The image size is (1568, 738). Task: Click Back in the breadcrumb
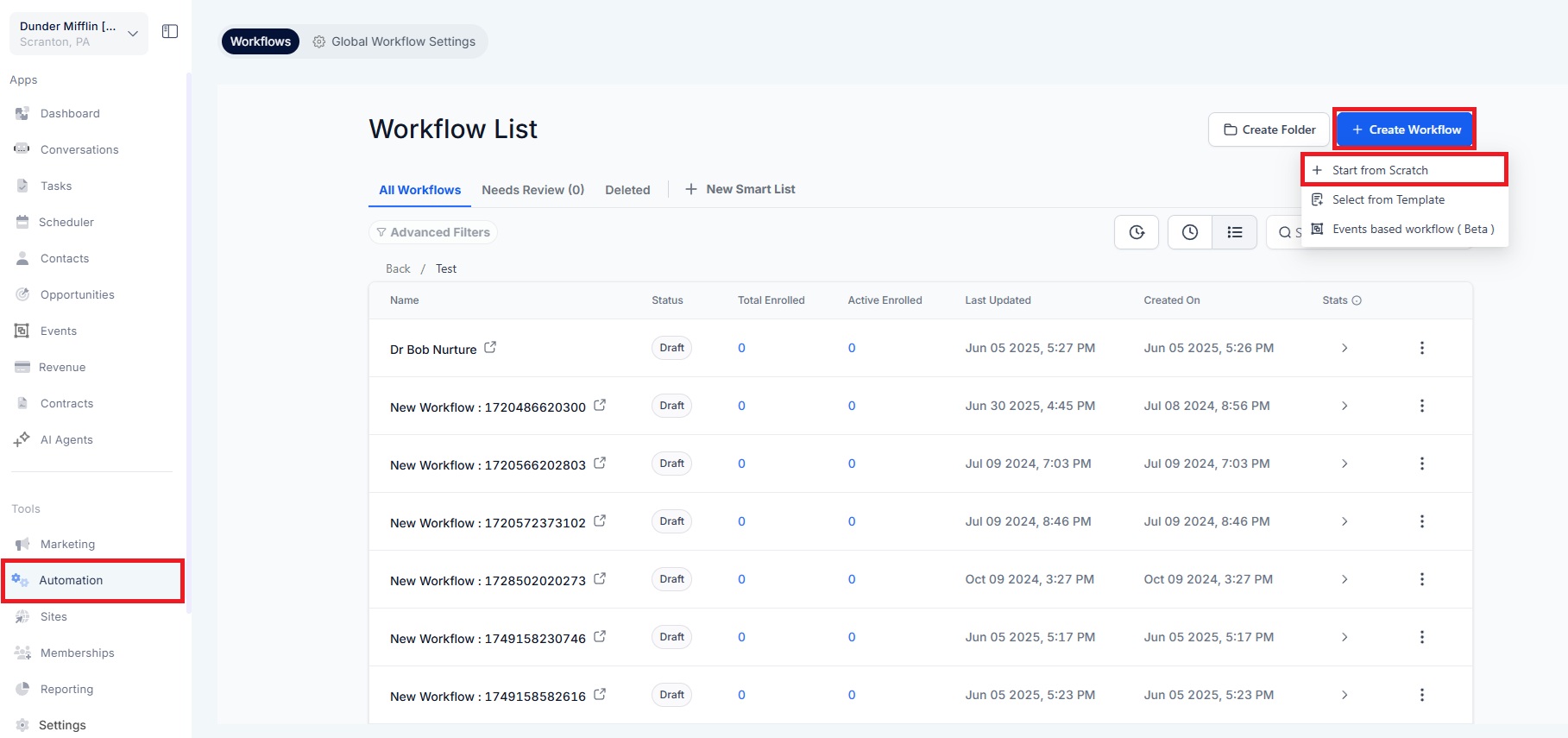pos(398,268)
